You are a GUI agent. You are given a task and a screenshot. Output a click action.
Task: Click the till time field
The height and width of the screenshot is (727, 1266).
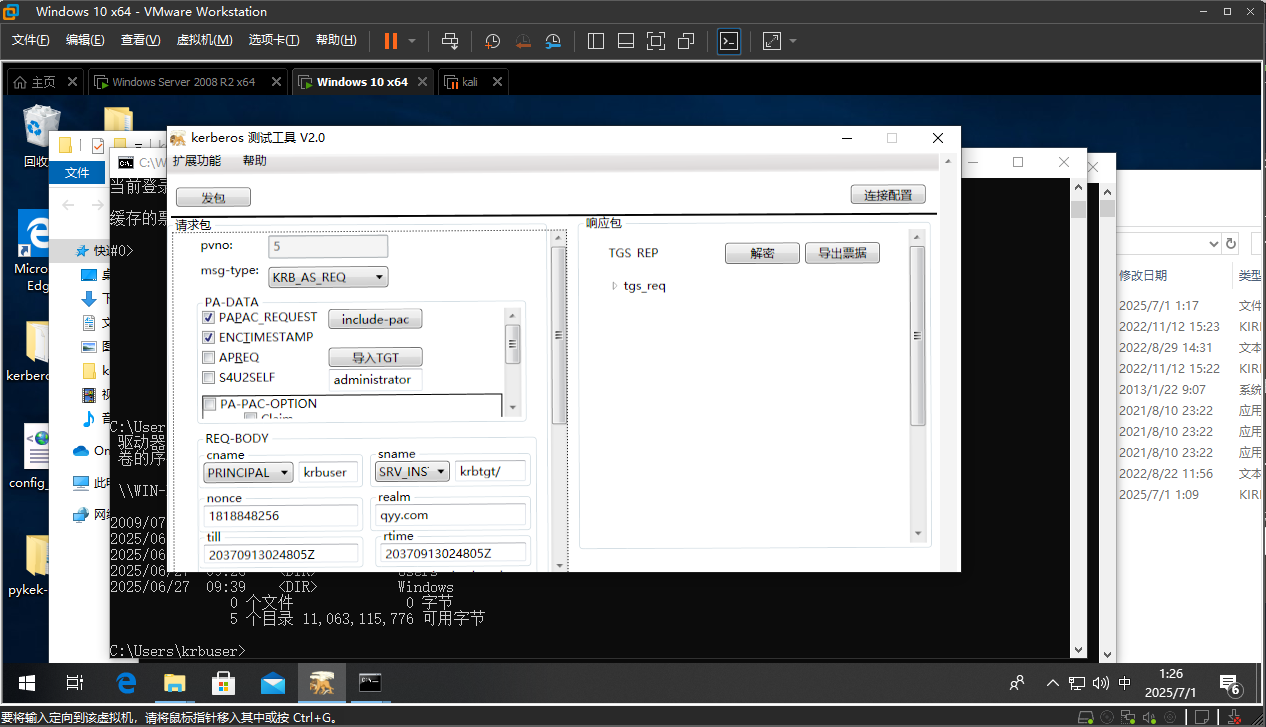(x=283, y=553)
